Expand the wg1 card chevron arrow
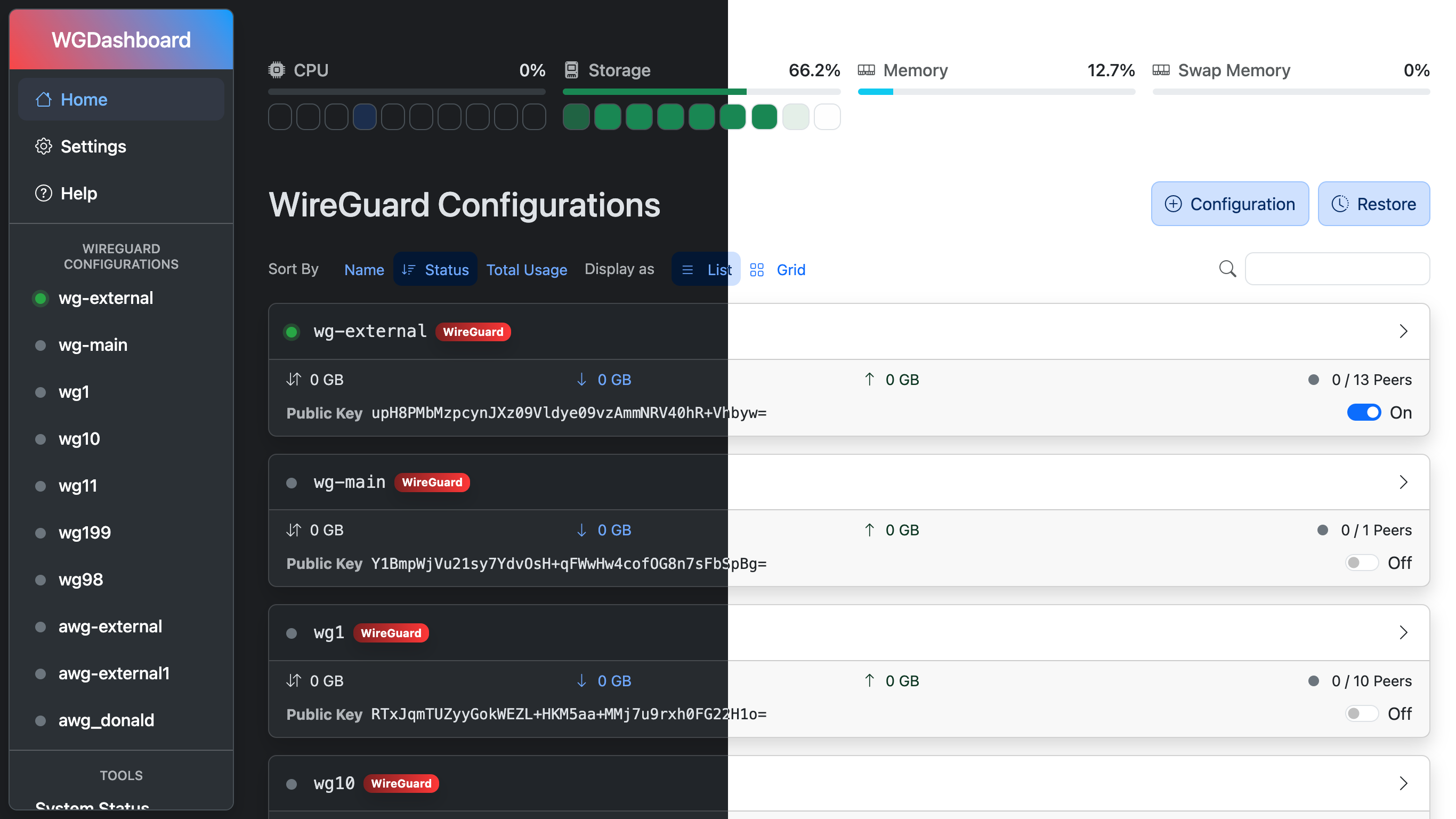This screenshot has height=819, width=1456. 1403,632
